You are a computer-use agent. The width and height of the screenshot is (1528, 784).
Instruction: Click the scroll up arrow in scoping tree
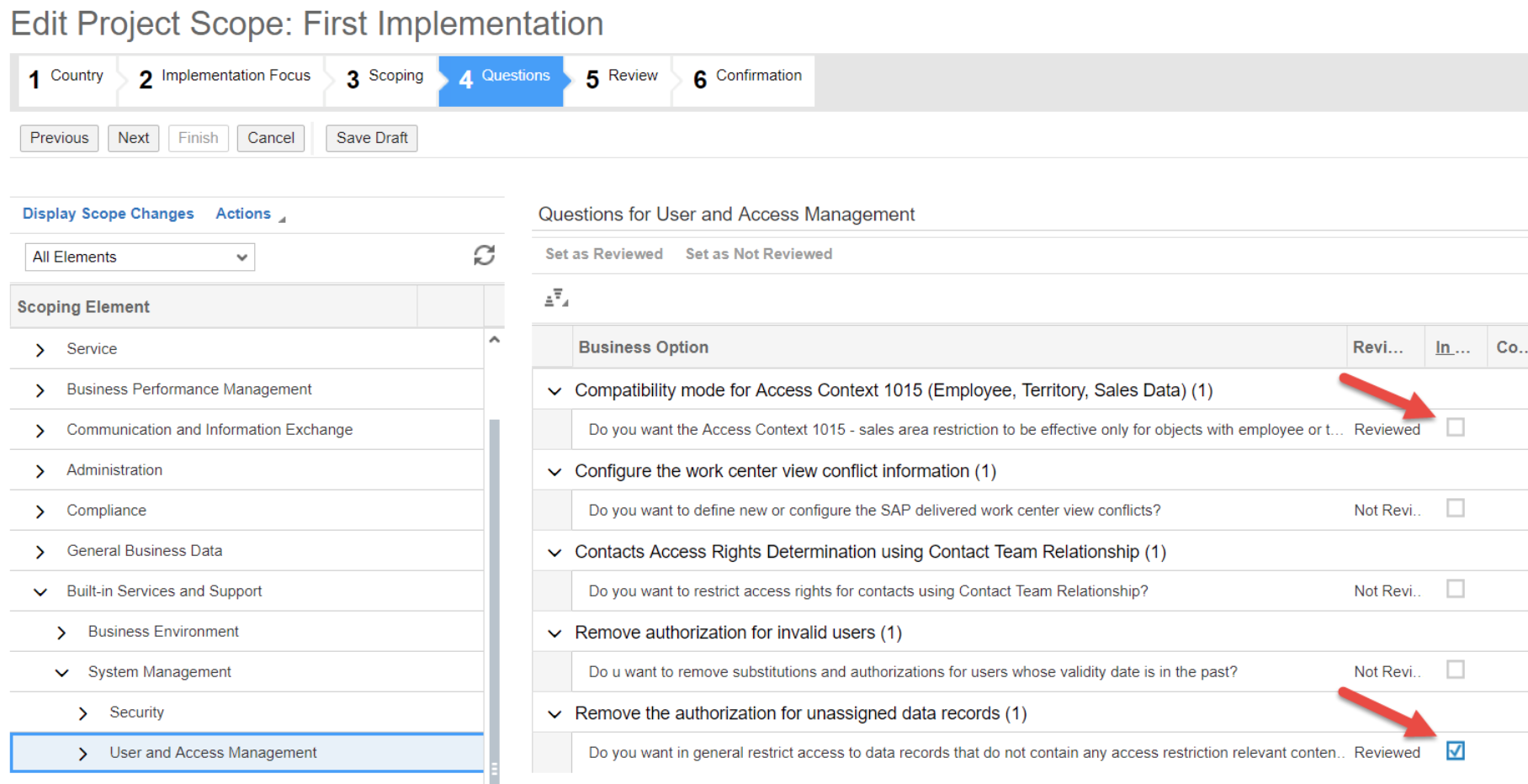(x=495, y=340)
